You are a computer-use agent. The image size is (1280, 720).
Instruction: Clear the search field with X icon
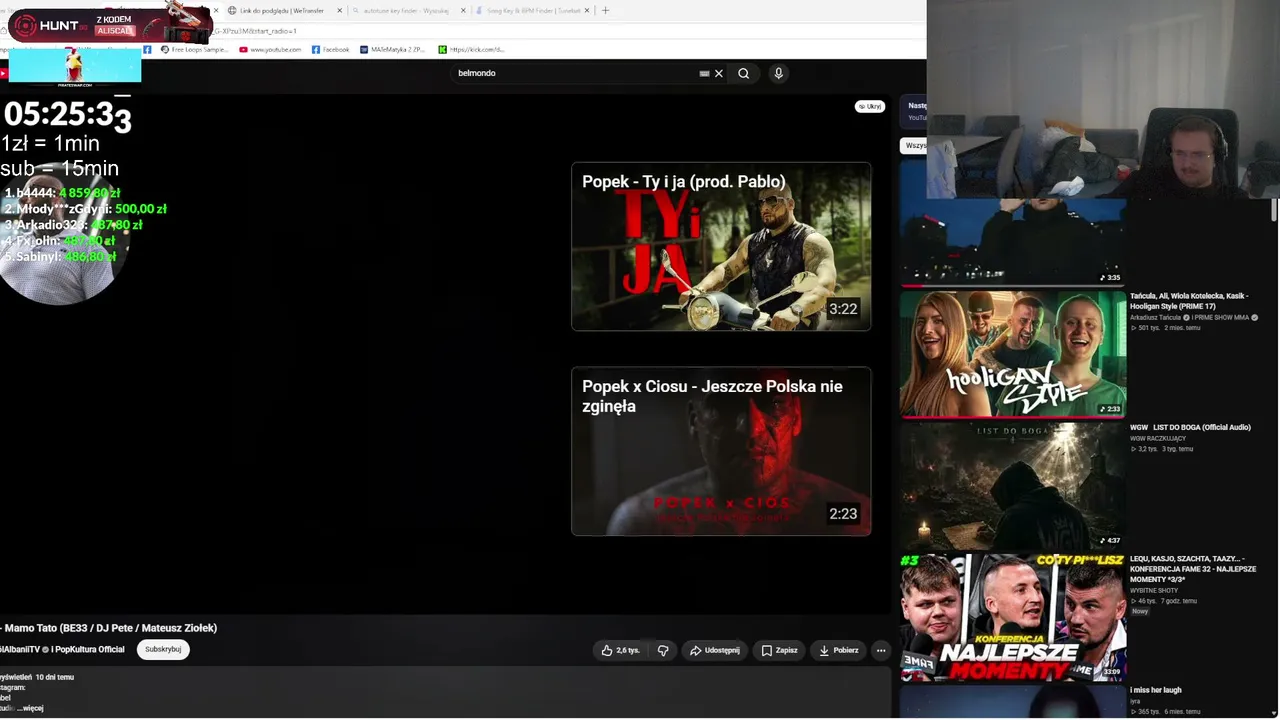point(718,73)
